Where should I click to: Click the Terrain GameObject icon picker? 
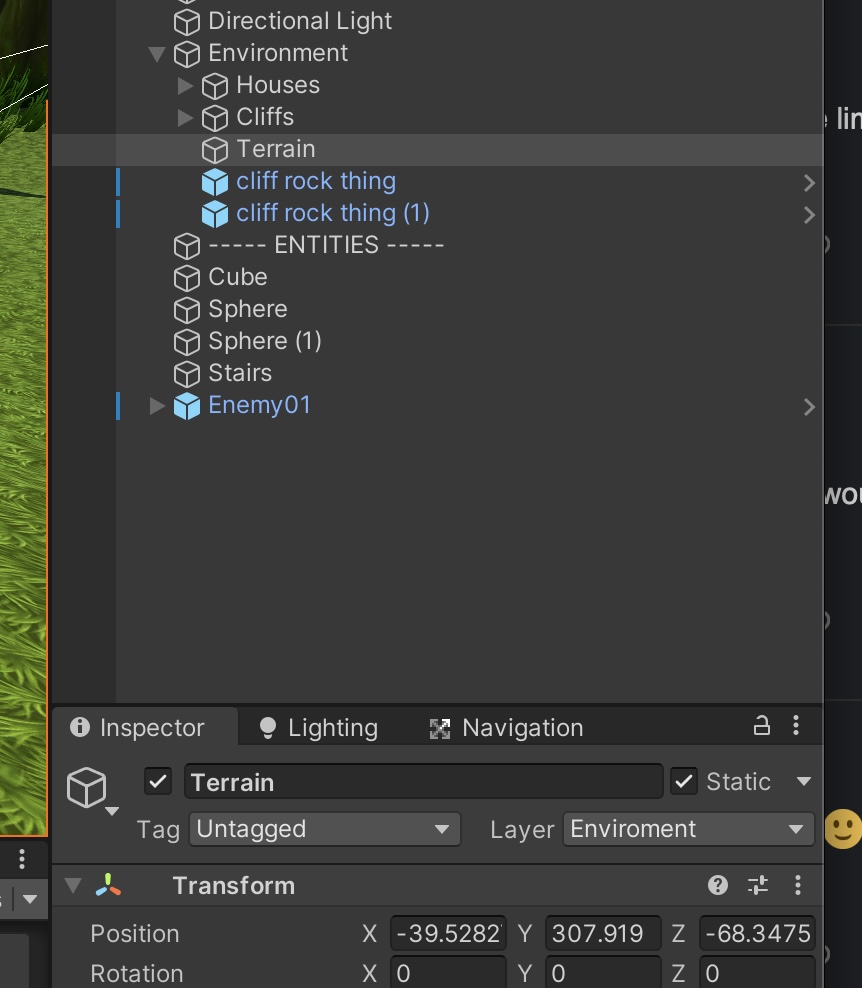tap(89, 789)
